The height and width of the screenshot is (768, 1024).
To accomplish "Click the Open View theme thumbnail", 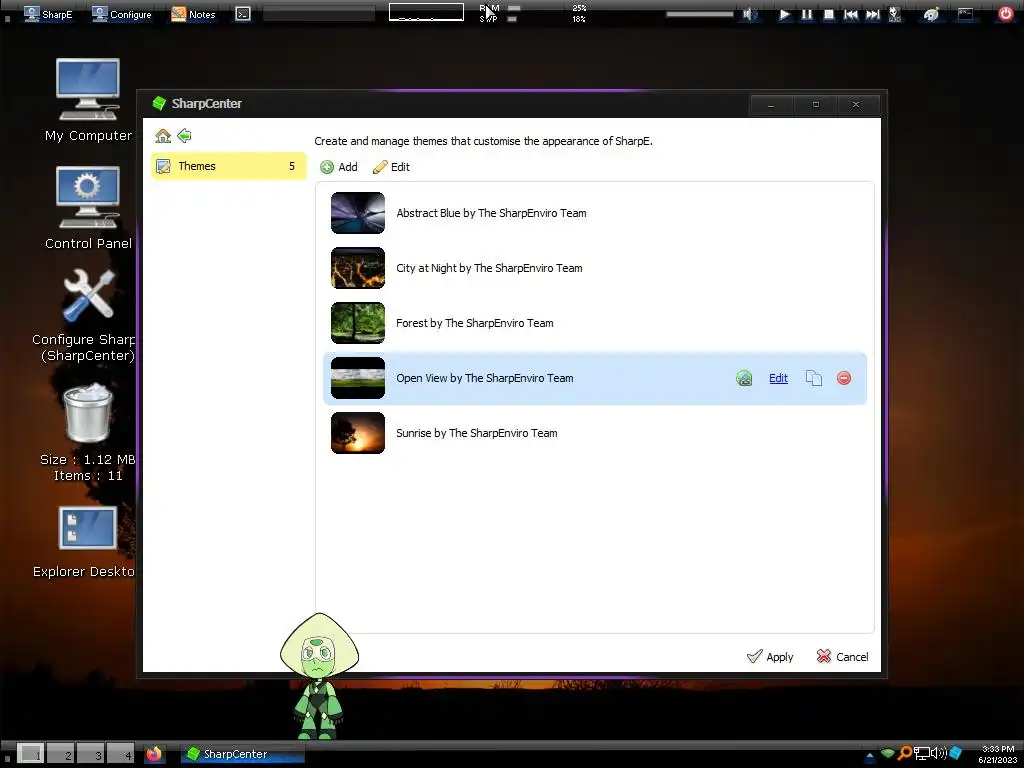I will [x=358, y=378].
